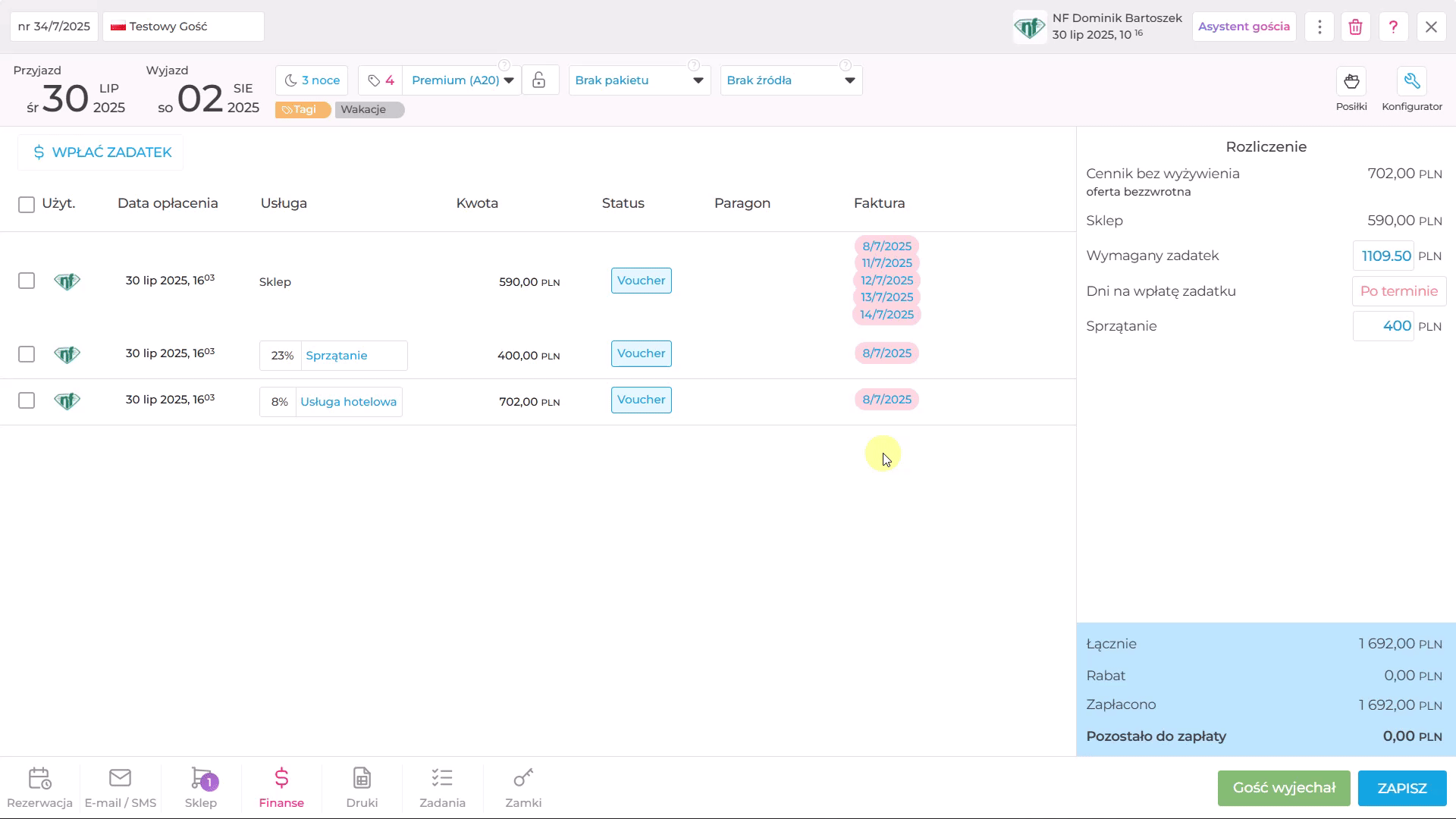Click the user logo in the Sklep row
The width and height of the screenshot is (1456, 819).
tap(67, 281)
